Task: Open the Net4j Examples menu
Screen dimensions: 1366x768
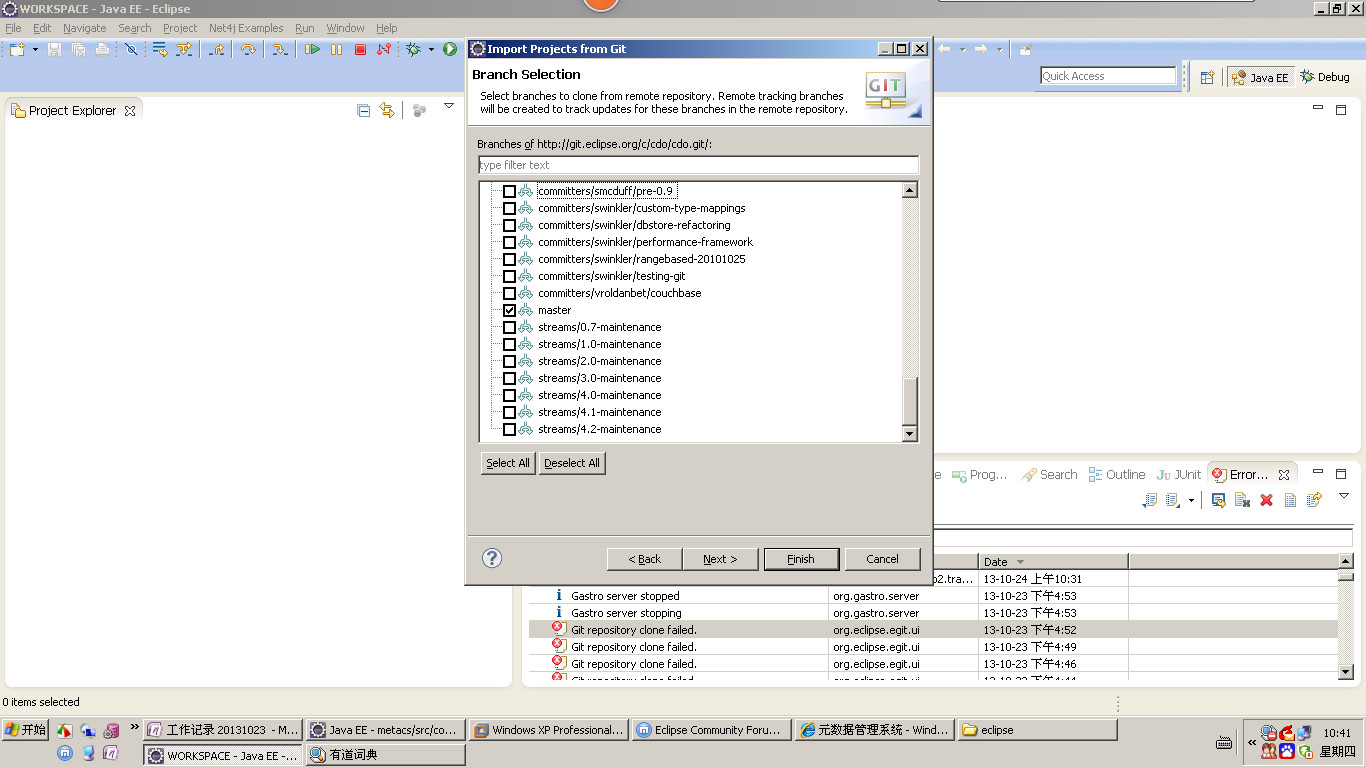Action: tap(246, 28)
